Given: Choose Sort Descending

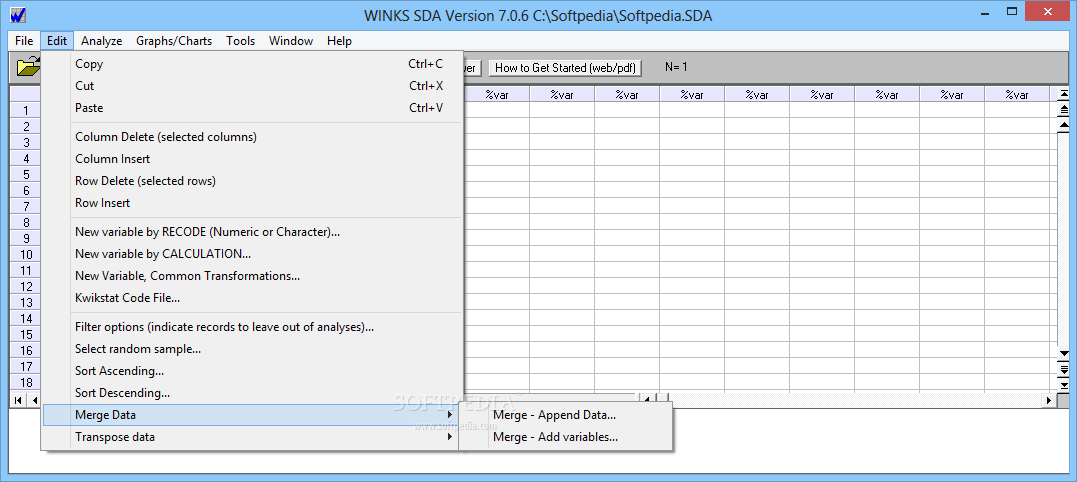Looking at the screenshot, I should click(252, 393).
